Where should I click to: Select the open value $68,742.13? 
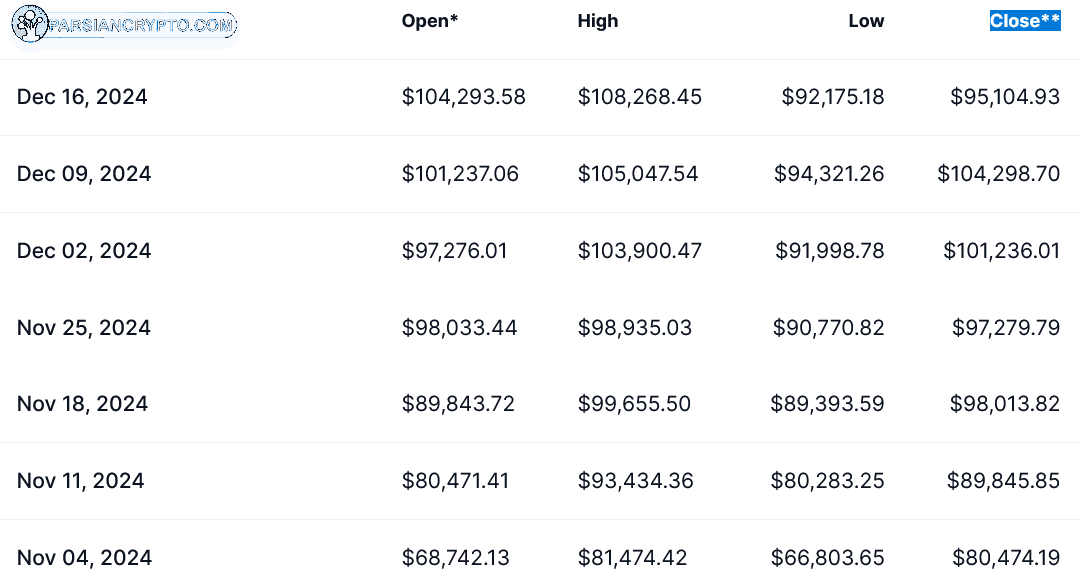tap(456, 558)
